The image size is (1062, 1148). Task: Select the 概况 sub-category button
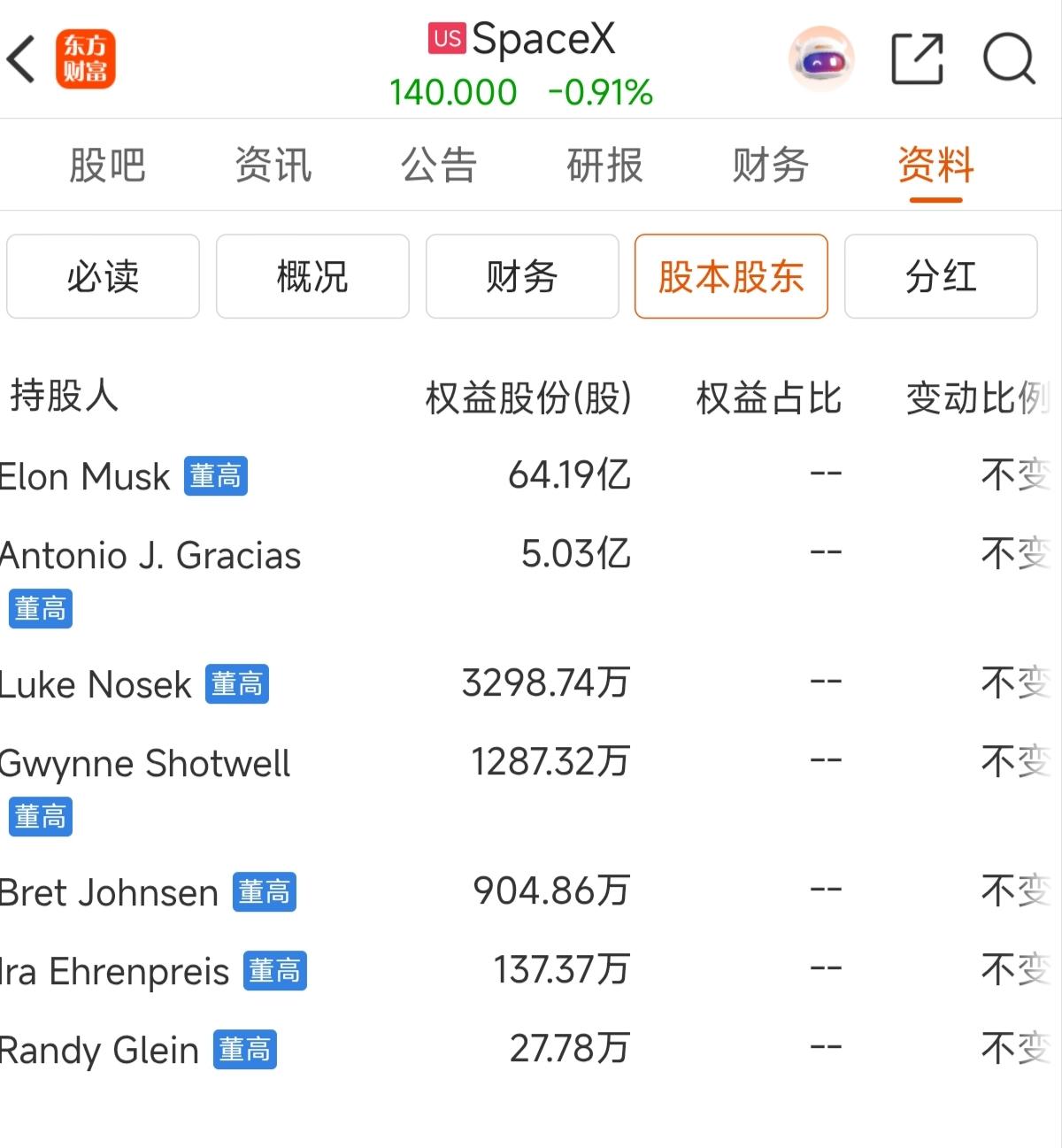click(x=312, y=276)
